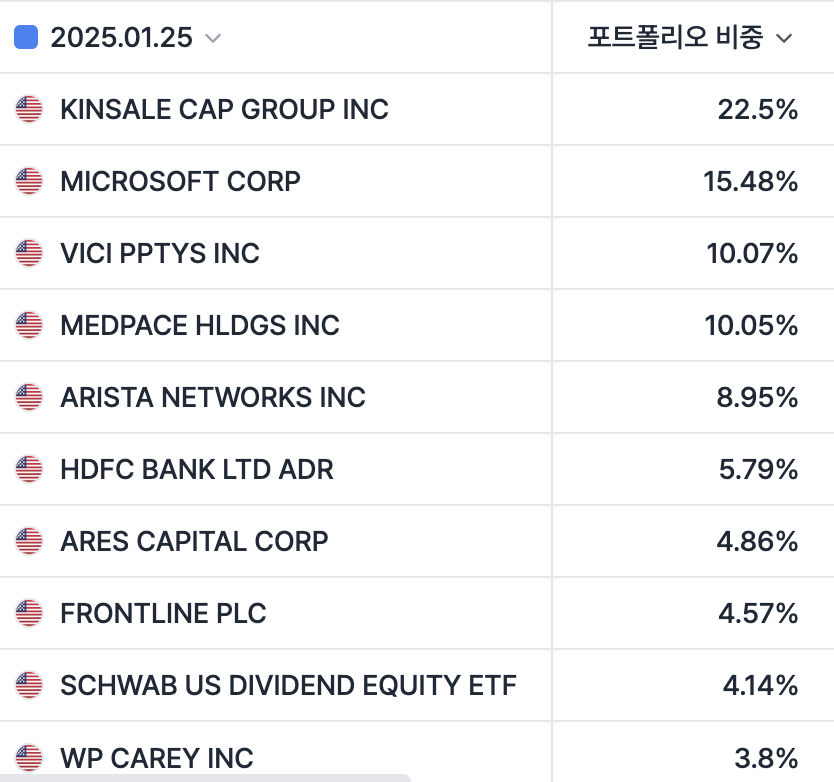The height and width of the screenshot is (782, 834).
Task: Click the 22.5% portfolio weight cell
Action: (757, 109)
